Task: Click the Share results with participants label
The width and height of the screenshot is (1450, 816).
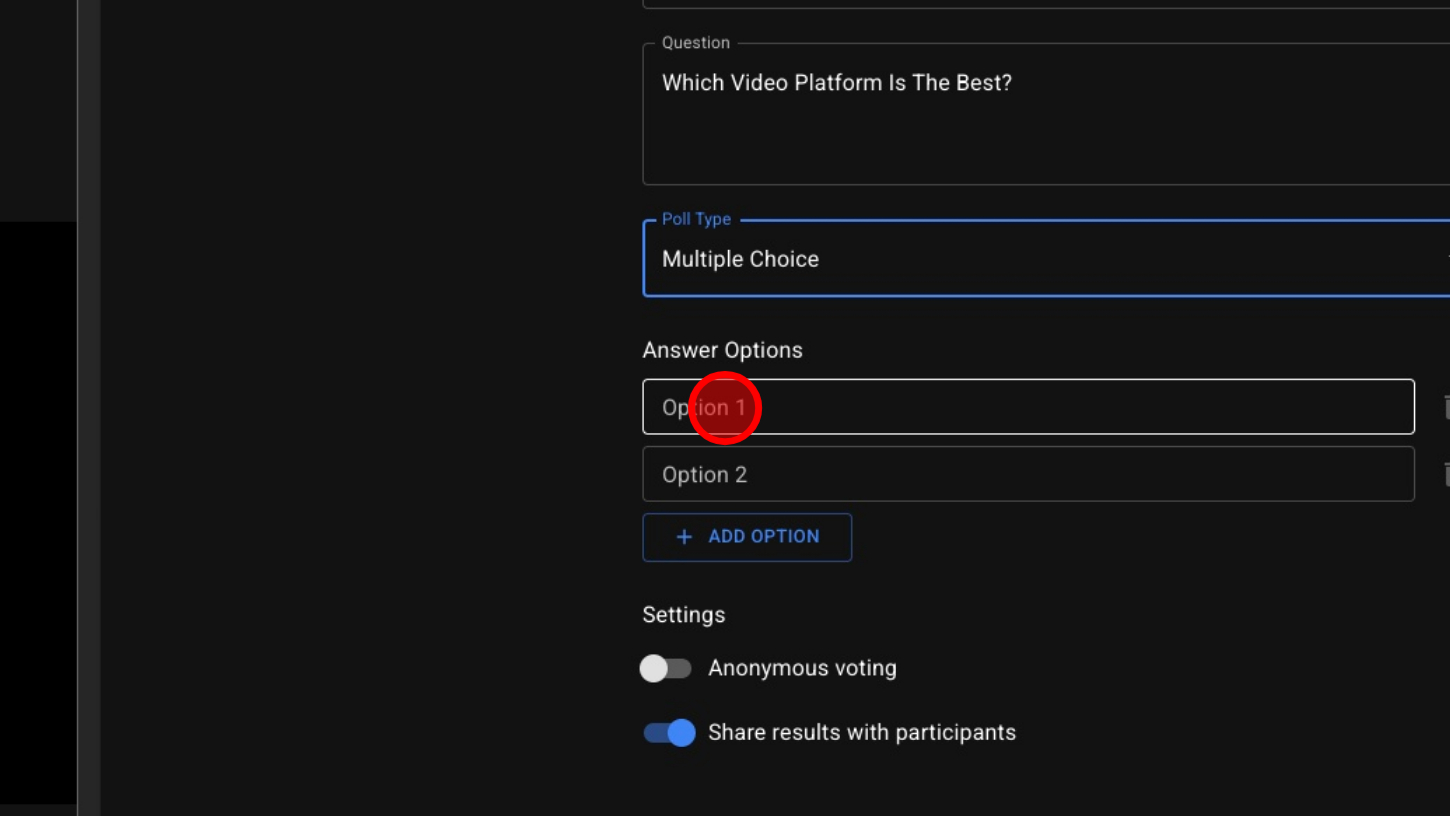Action: [x=861, y=733]
